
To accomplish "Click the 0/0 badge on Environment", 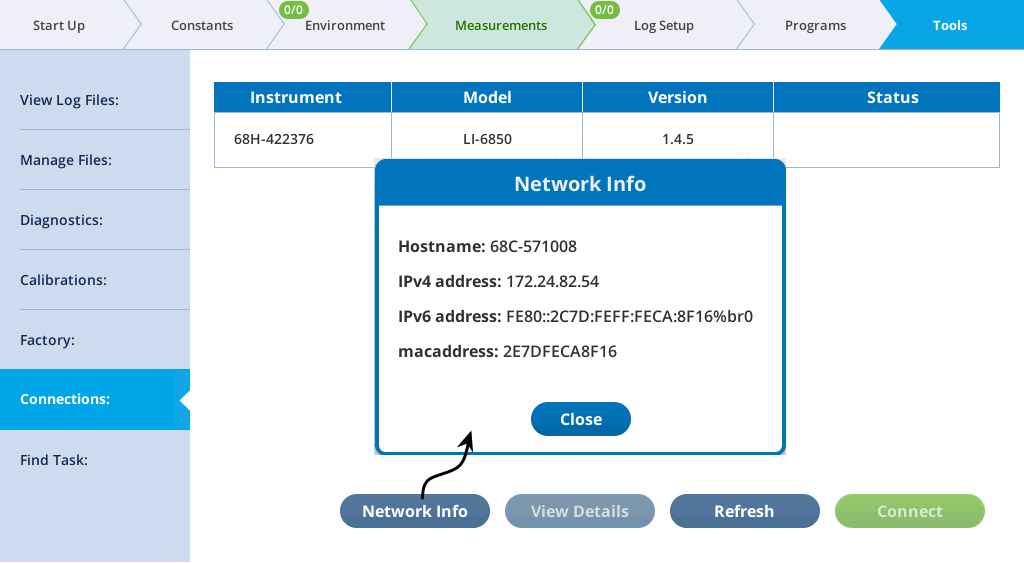I will [x=293, y=10].
